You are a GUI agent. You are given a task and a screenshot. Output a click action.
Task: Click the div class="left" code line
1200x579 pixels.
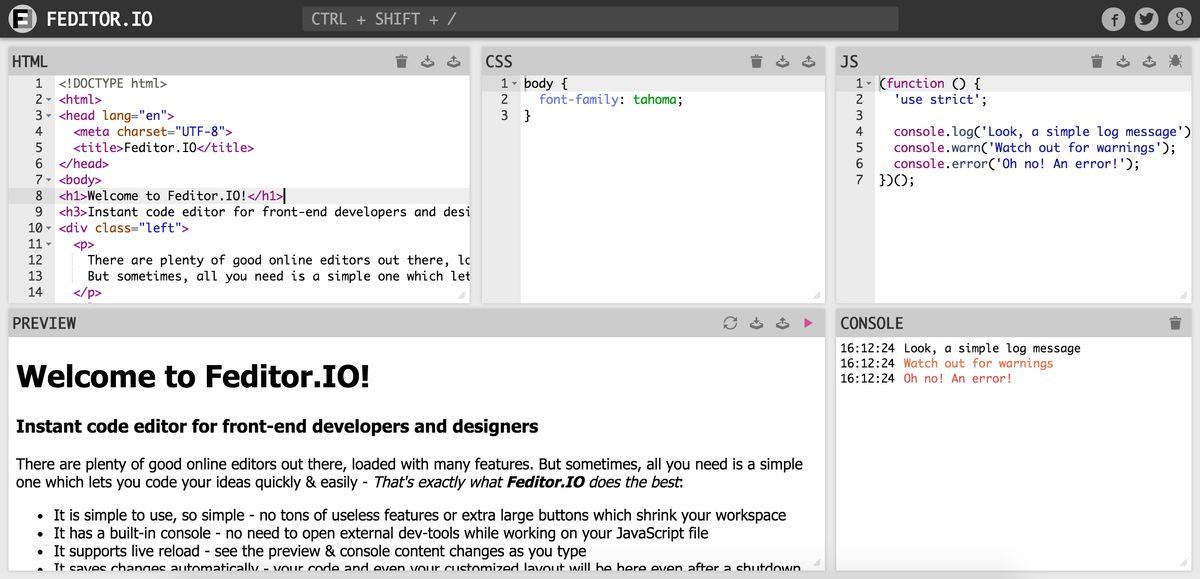(124, 228)
